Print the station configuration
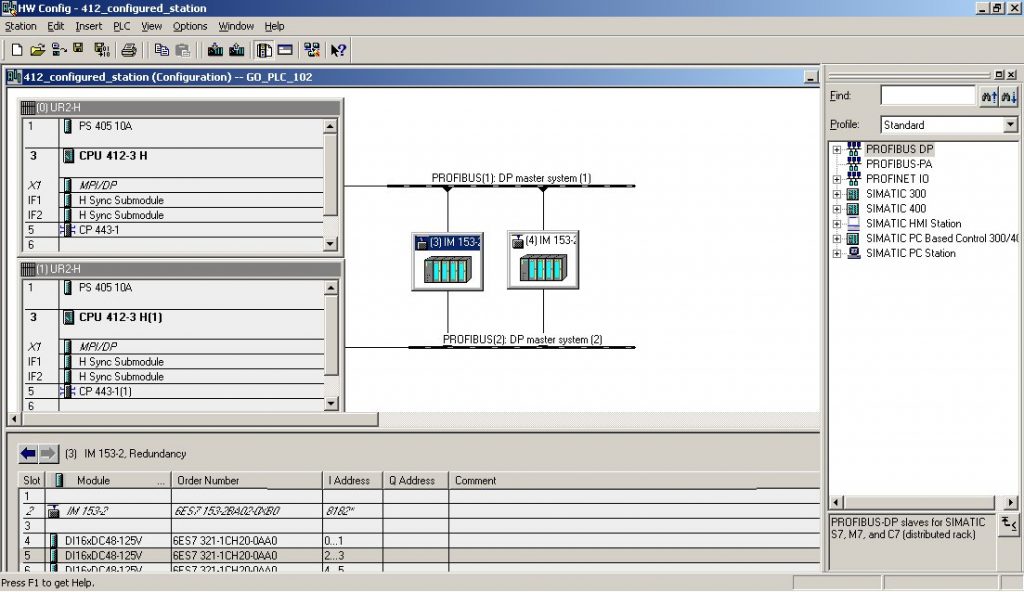Image resolution: width=1024 pixels, height=592 pixels. pyautogui.click(x=128, y=50)
